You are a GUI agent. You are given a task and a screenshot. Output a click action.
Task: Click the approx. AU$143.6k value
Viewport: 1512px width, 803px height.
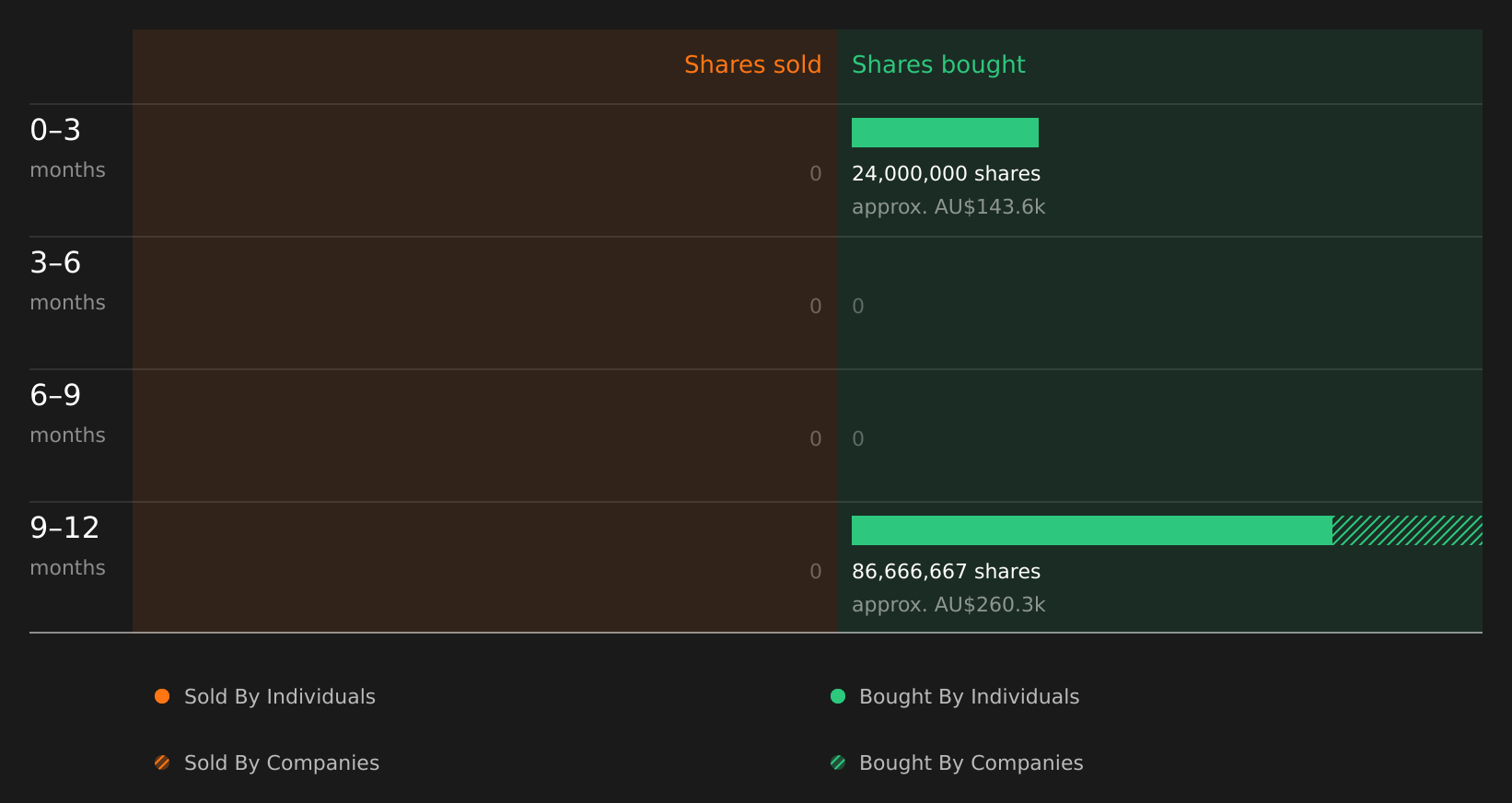pos(948,207)
